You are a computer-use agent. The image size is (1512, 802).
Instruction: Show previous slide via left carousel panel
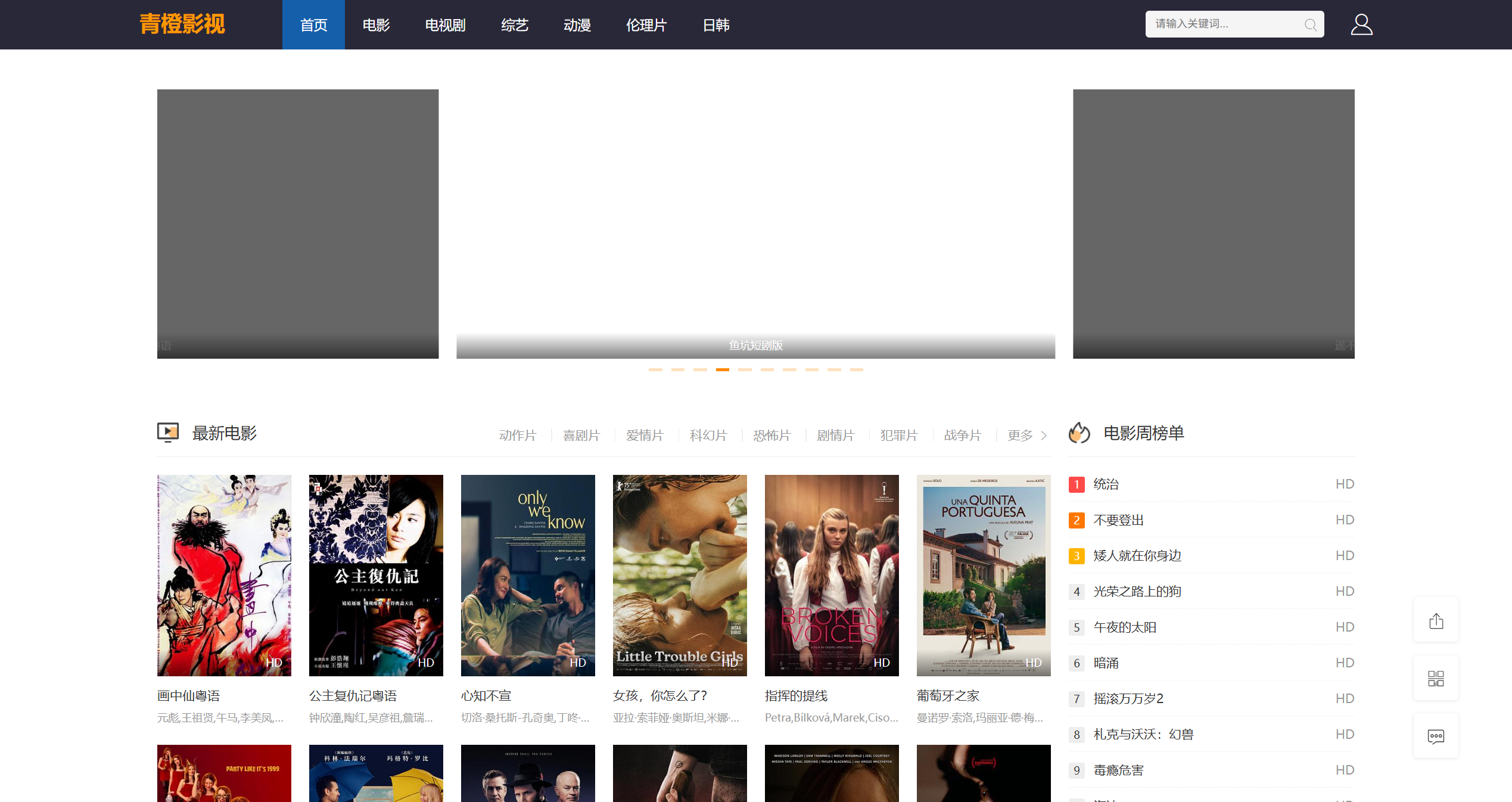297,223
